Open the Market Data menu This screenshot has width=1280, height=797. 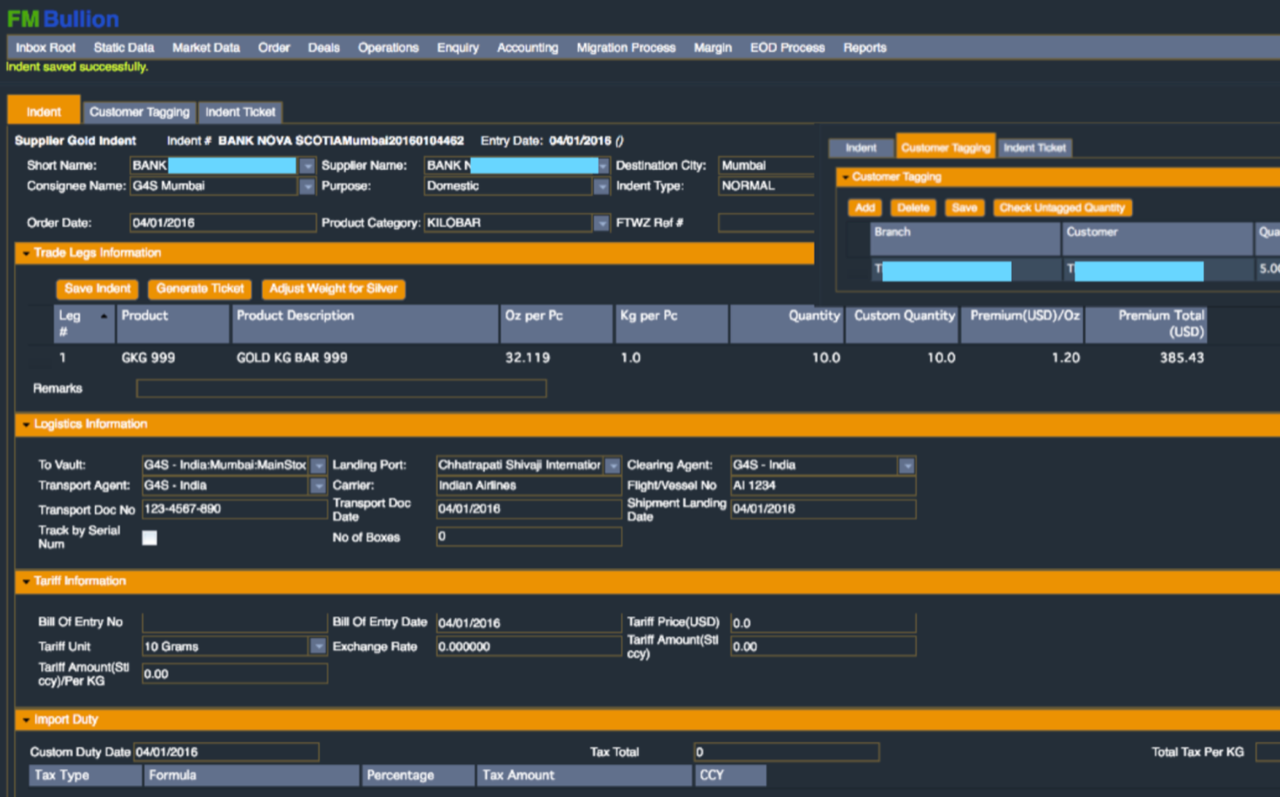pyautogui.click(x=206, y=47)
